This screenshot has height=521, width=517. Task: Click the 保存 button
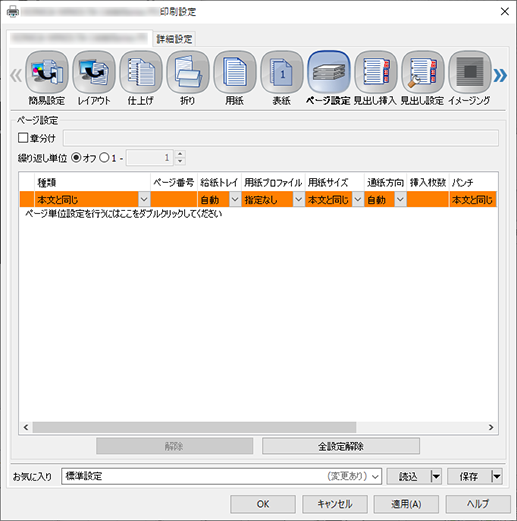coord(469,476)
